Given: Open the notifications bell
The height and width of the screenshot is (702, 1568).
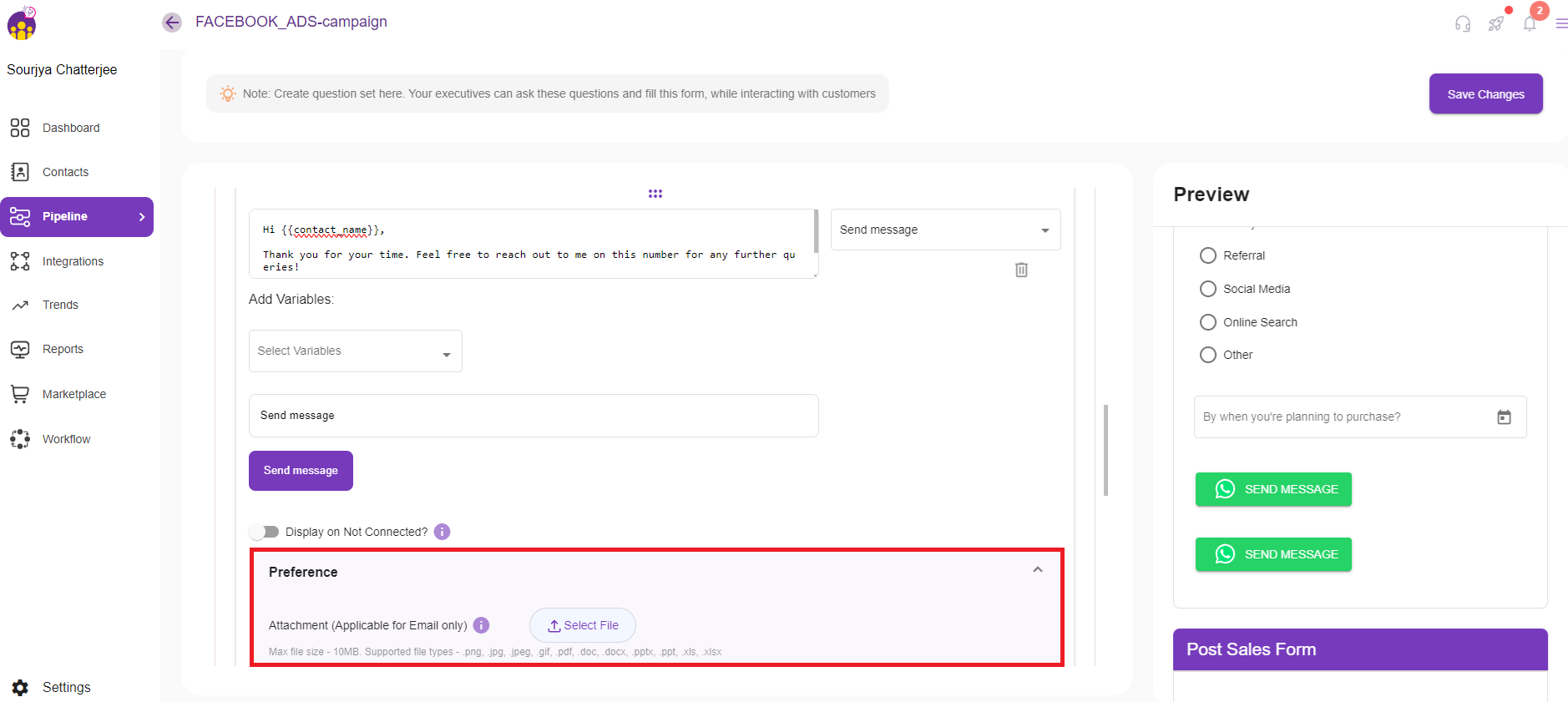Looking at the screenshot, I should pos(1529,24).
